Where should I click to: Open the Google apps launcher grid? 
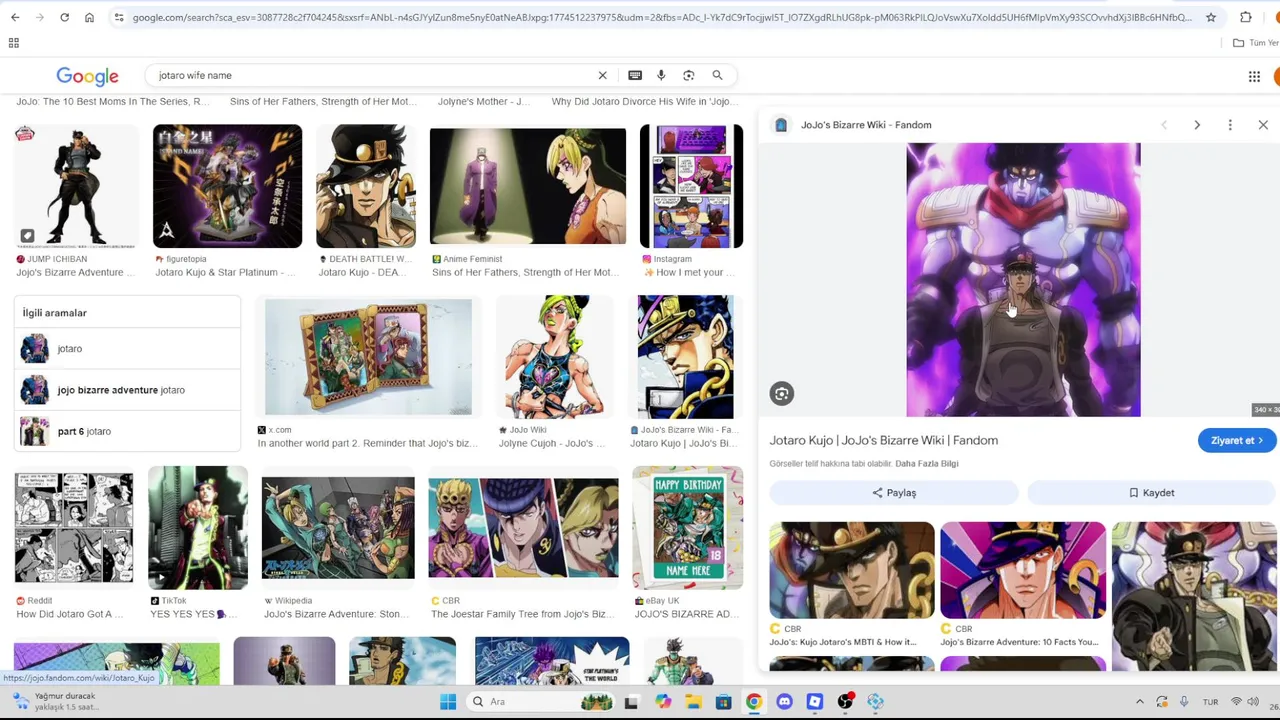(x=1254, y=76)
